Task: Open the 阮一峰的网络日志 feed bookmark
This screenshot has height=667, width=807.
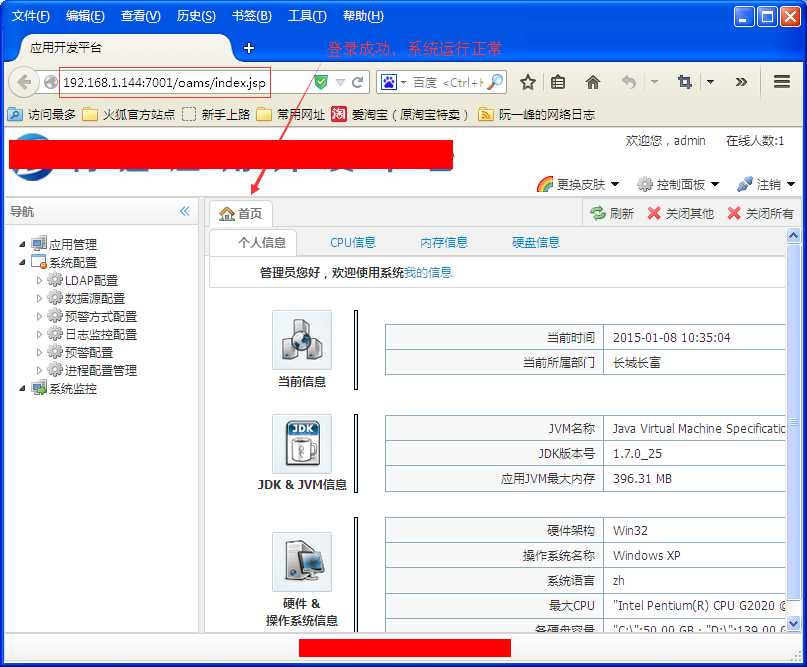Action: (537, 114)
